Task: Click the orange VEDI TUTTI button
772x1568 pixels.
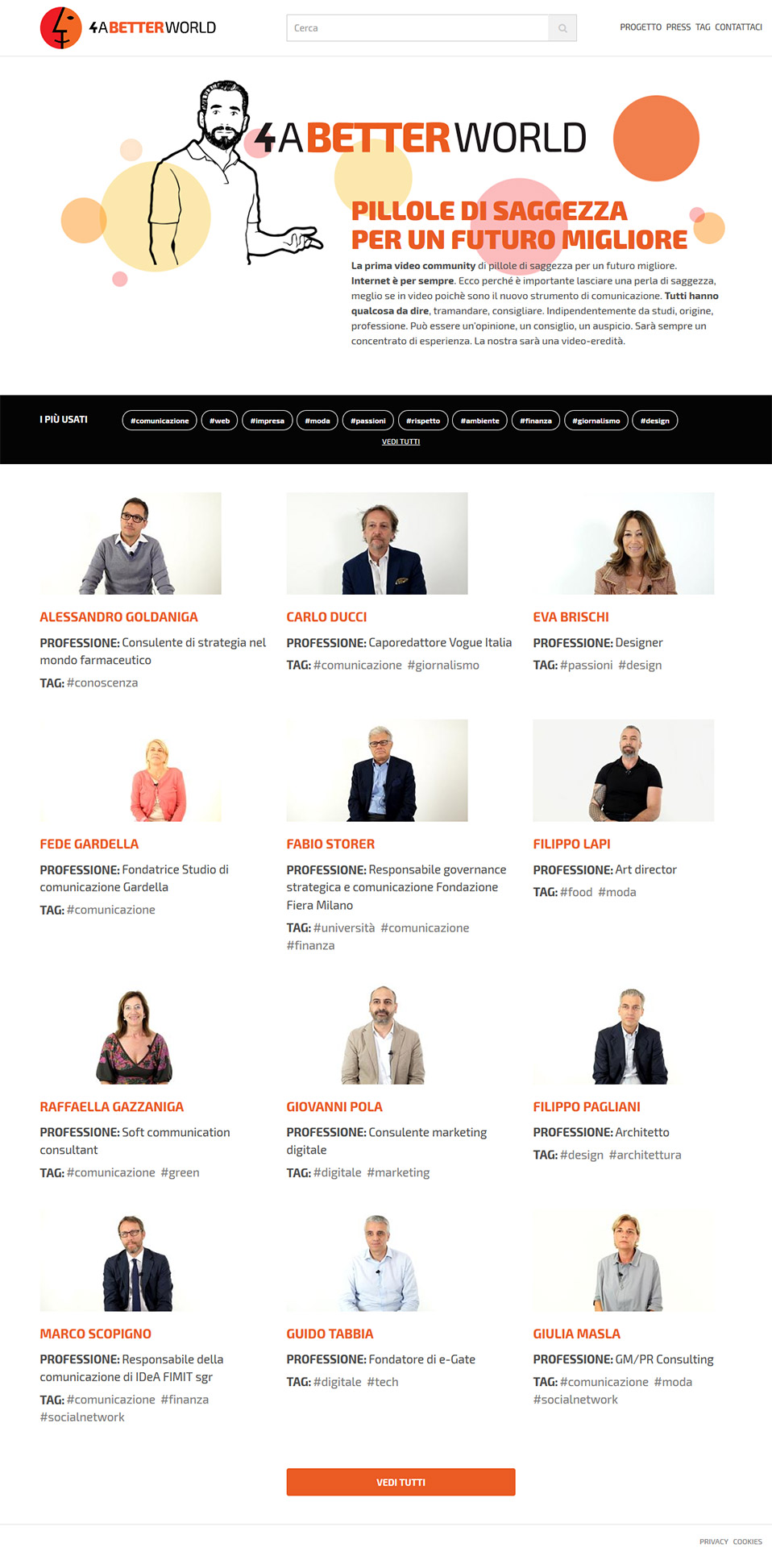Action: [x=401, y=1483]
